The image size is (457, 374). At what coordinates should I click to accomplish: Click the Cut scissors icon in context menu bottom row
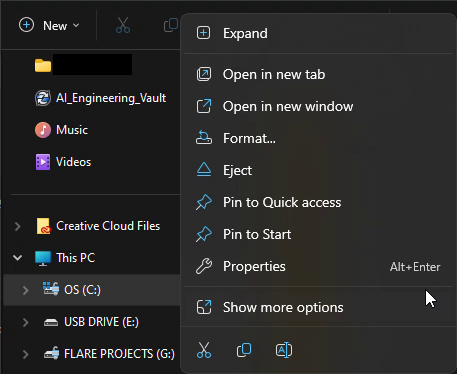pos(204,350)
